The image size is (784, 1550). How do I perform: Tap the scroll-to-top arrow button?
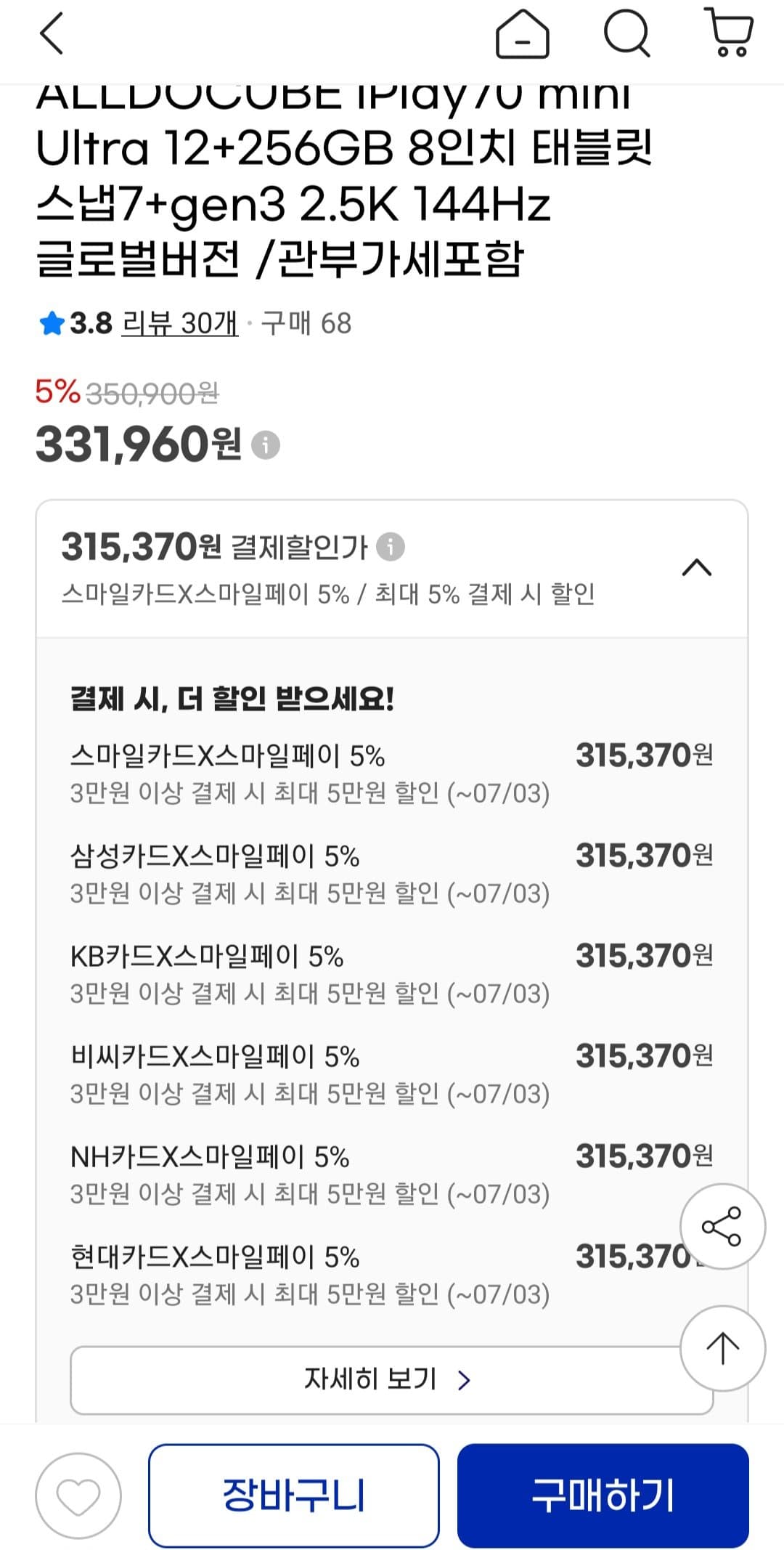[722, 1348]
